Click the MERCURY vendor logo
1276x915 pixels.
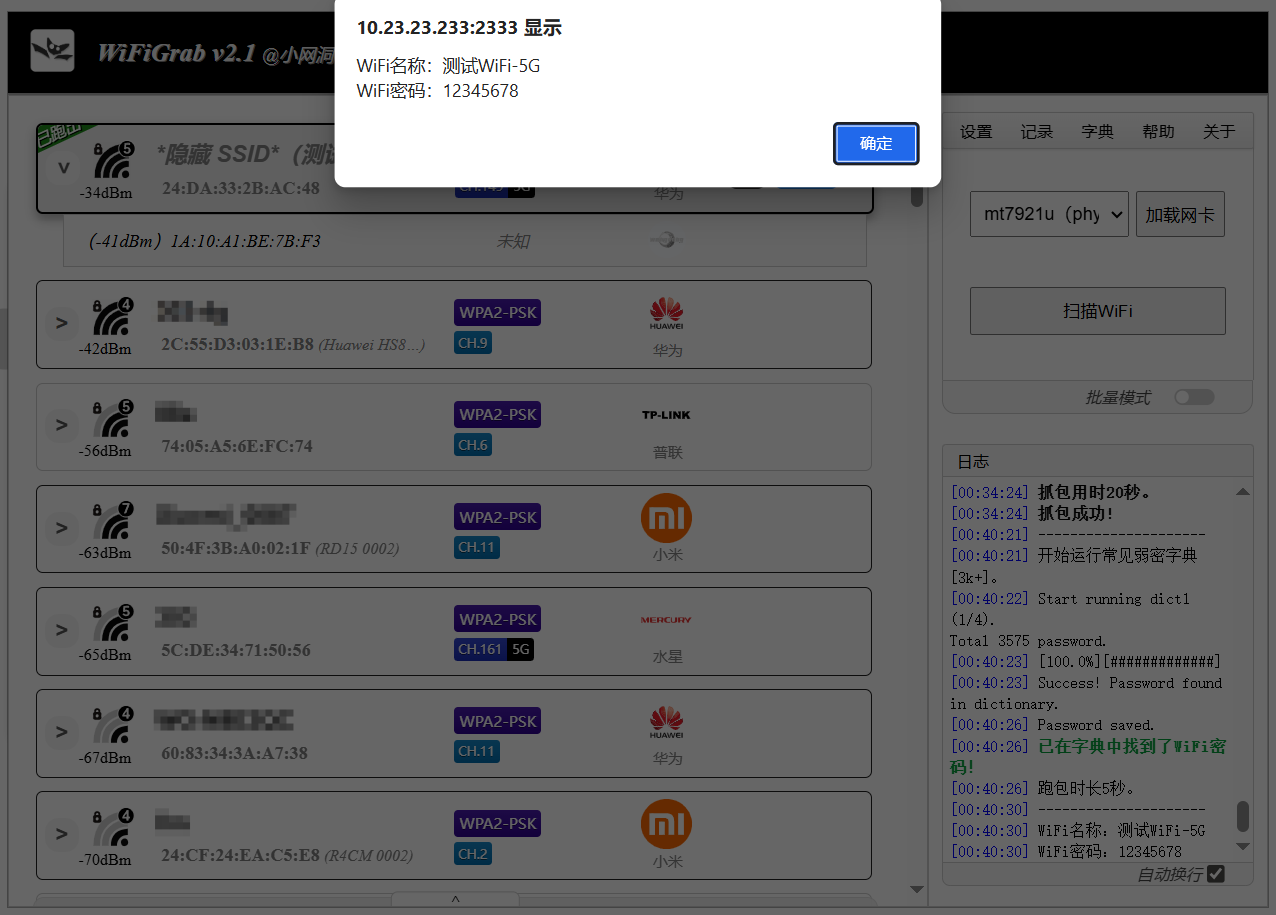[666, 620]
